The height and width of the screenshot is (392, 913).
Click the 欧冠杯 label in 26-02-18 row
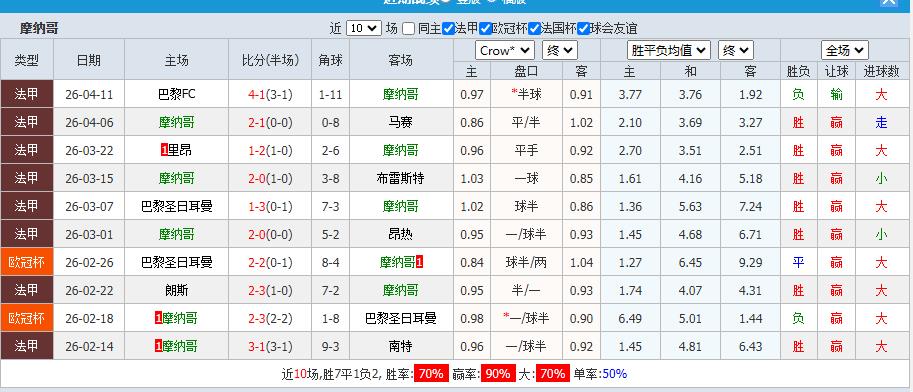[x=27, y=318]
